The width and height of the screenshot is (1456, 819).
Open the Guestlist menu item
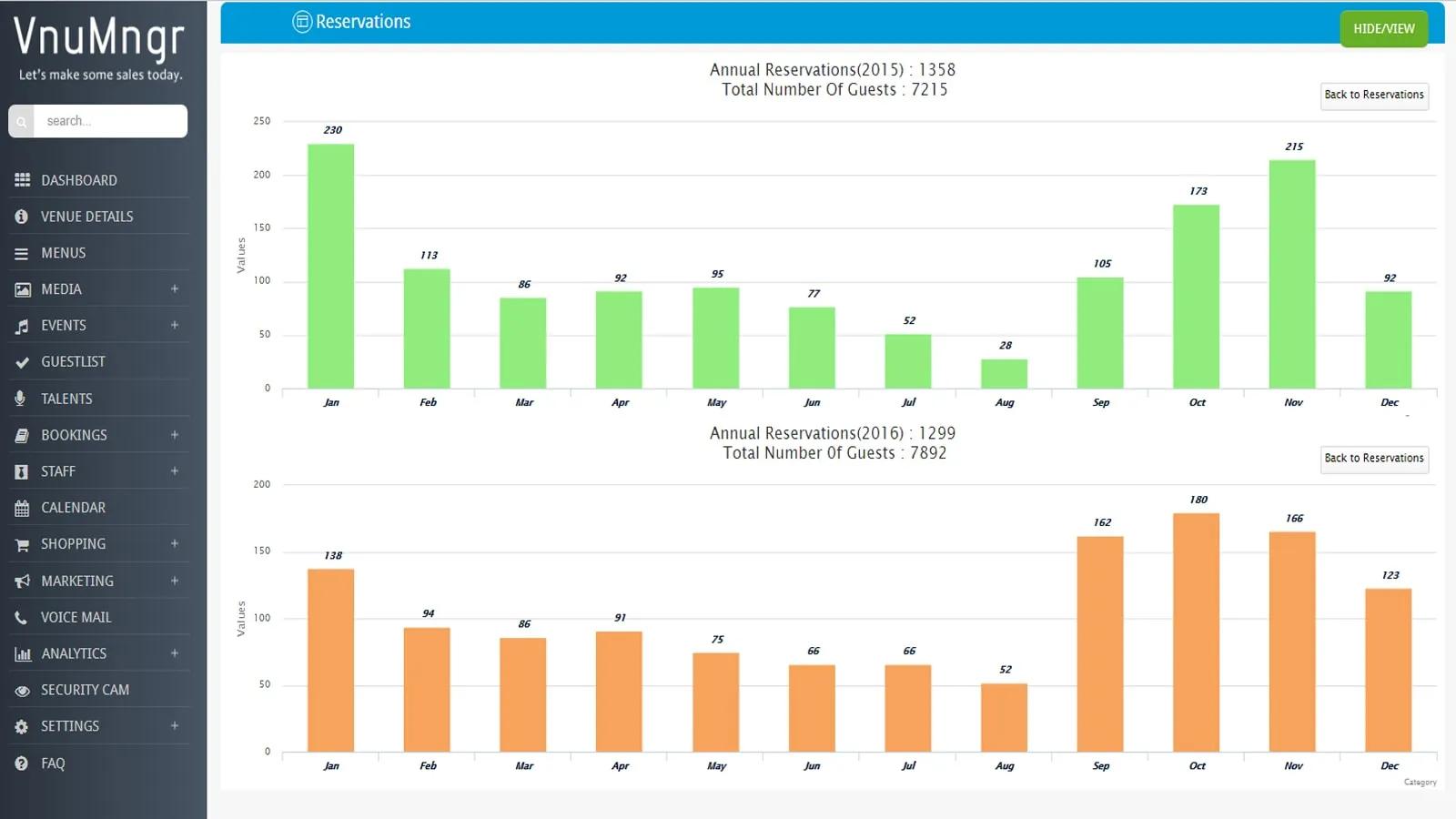[x=73, y=362]
